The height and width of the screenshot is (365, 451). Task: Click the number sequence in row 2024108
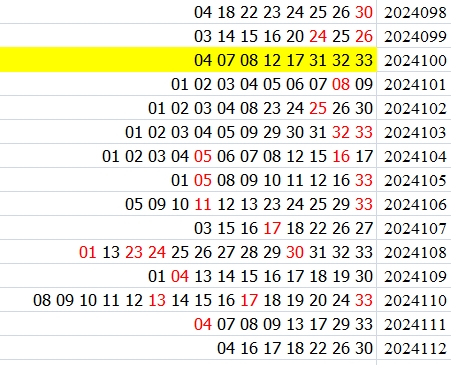226,252
